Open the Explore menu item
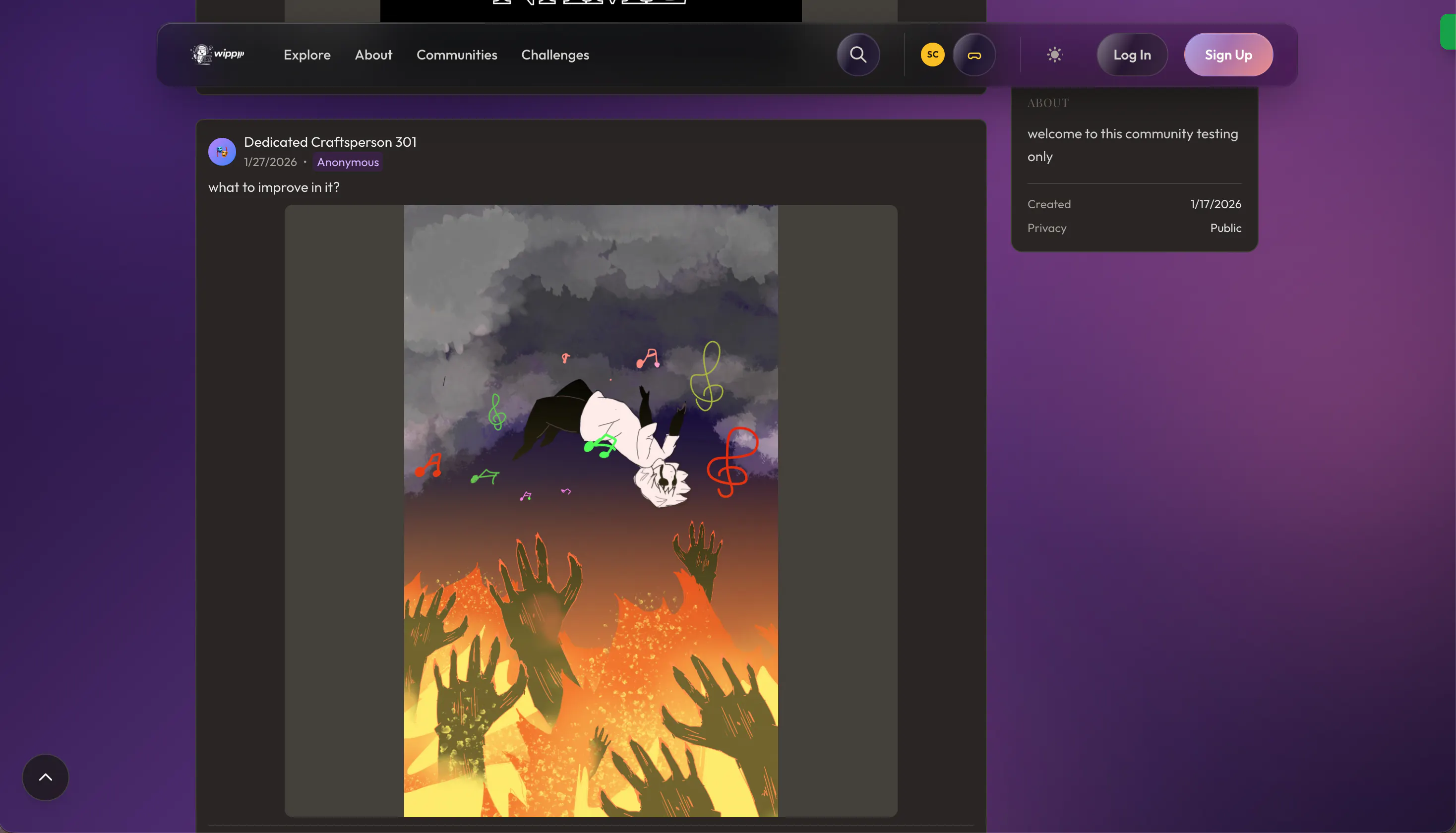Image resolution: width=1456 pixels, height=833 pixels. [307, 55]
